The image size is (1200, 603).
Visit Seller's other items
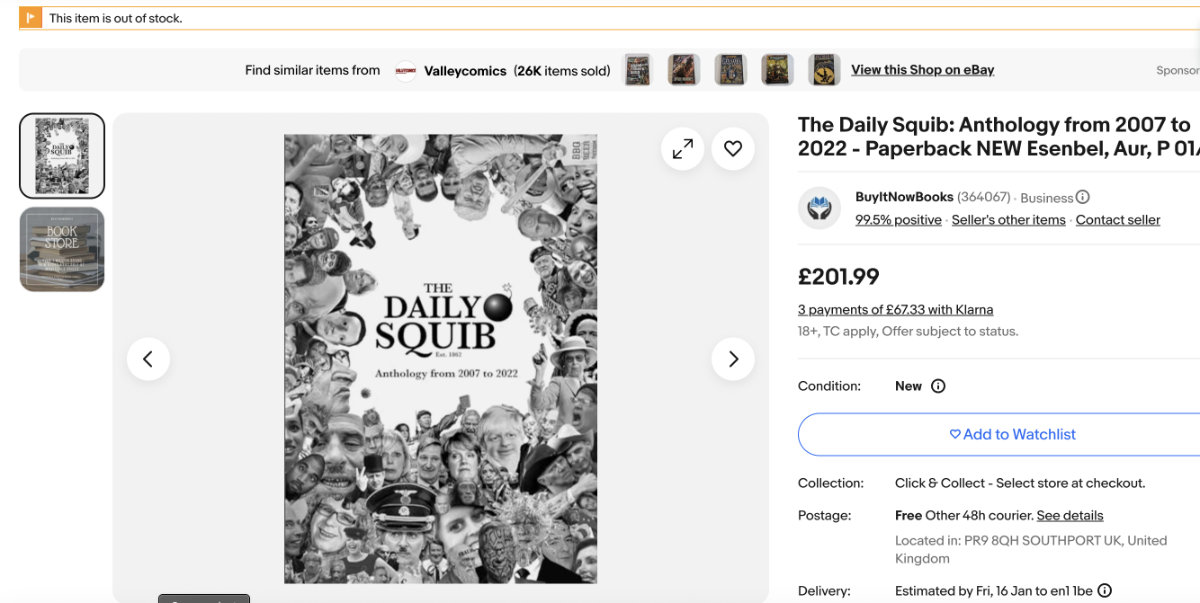click(1008, 220)
